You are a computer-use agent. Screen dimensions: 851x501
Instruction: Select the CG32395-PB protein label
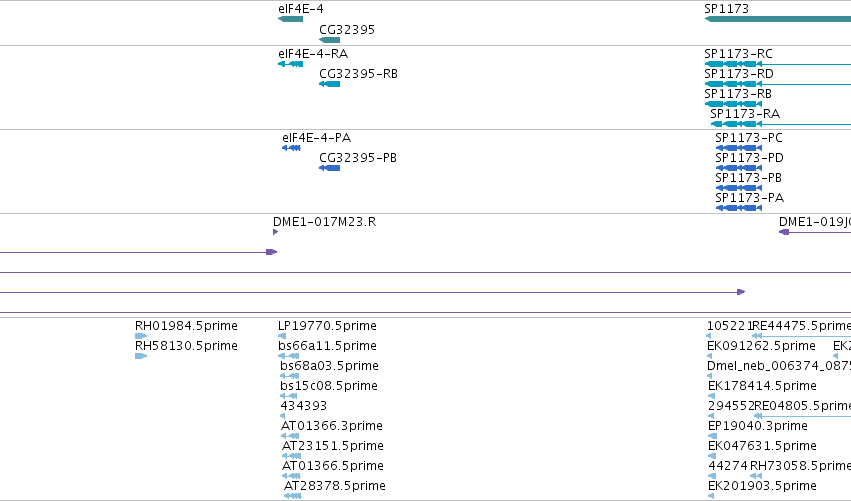coord(358,158)
